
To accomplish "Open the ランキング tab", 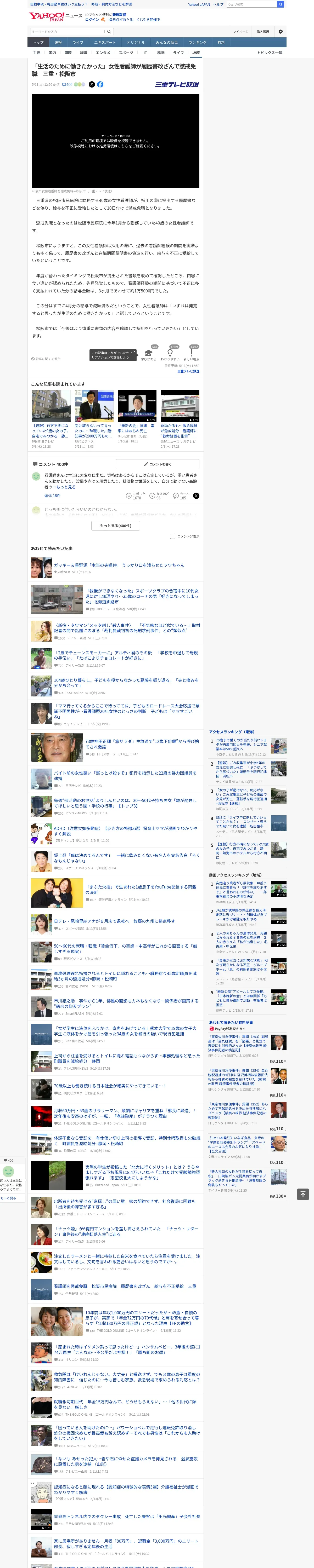I will pyautogui.click(x=198, y=43).
